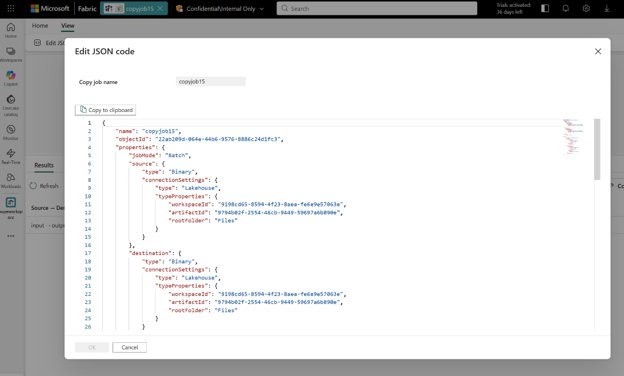Click Copy to clipboard button
This screenshot has width=624, height=376.
105,110
